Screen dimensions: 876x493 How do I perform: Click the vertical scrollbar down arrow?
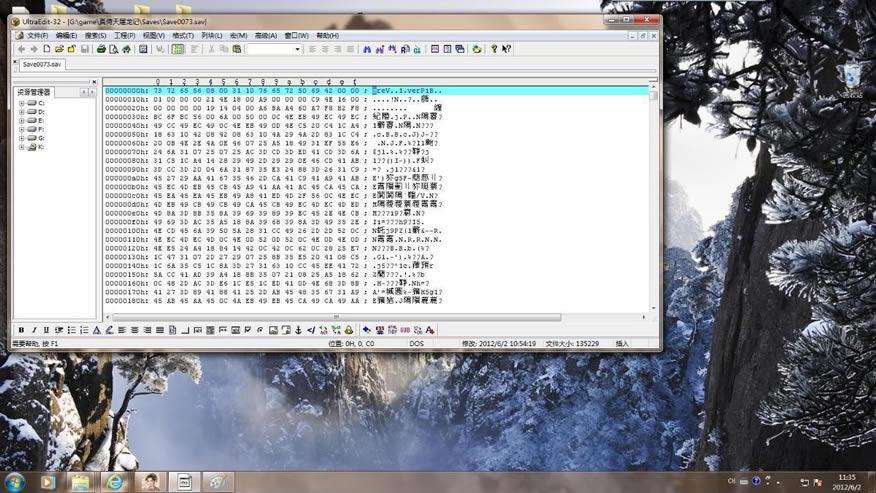click(653, 308)
